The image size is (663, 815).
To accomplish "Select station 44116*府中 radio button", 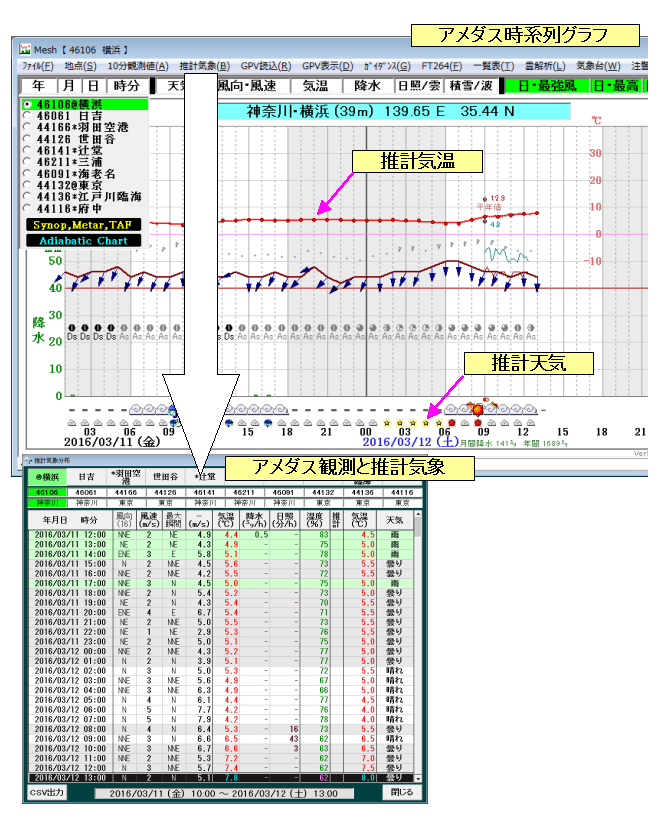I will click(28, 208).
